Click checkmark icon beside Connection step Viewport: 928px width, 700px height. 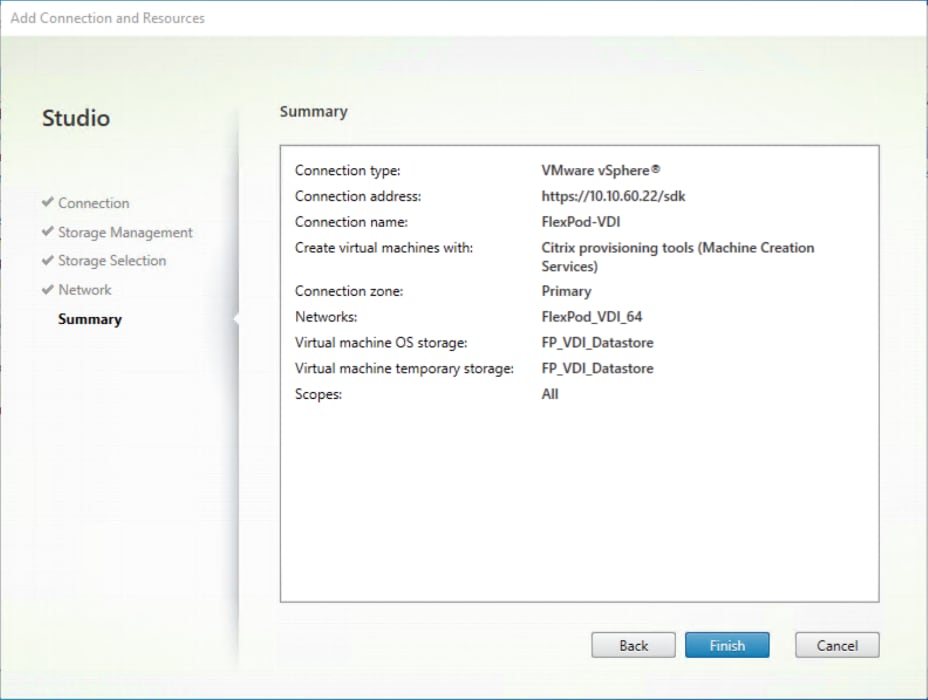click(x=48, y=202)
